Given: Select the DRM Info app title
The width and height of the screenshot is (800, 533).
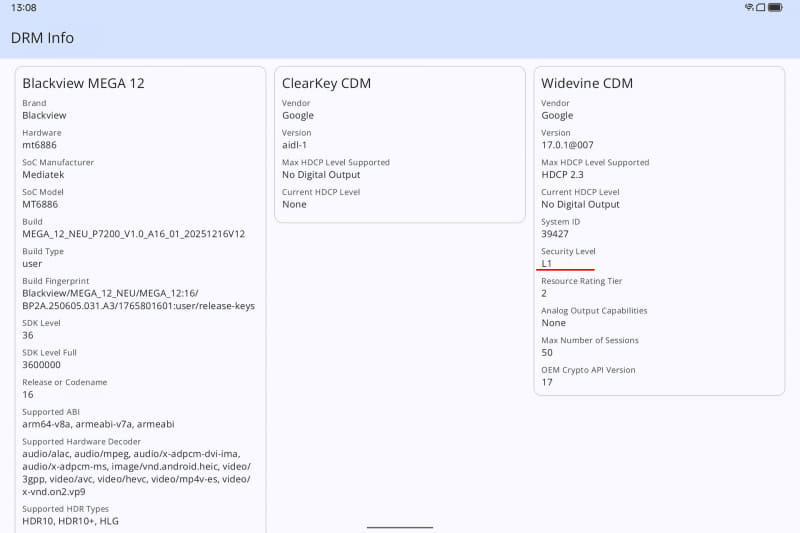Looking at the screenshot, I should [42, 38].
